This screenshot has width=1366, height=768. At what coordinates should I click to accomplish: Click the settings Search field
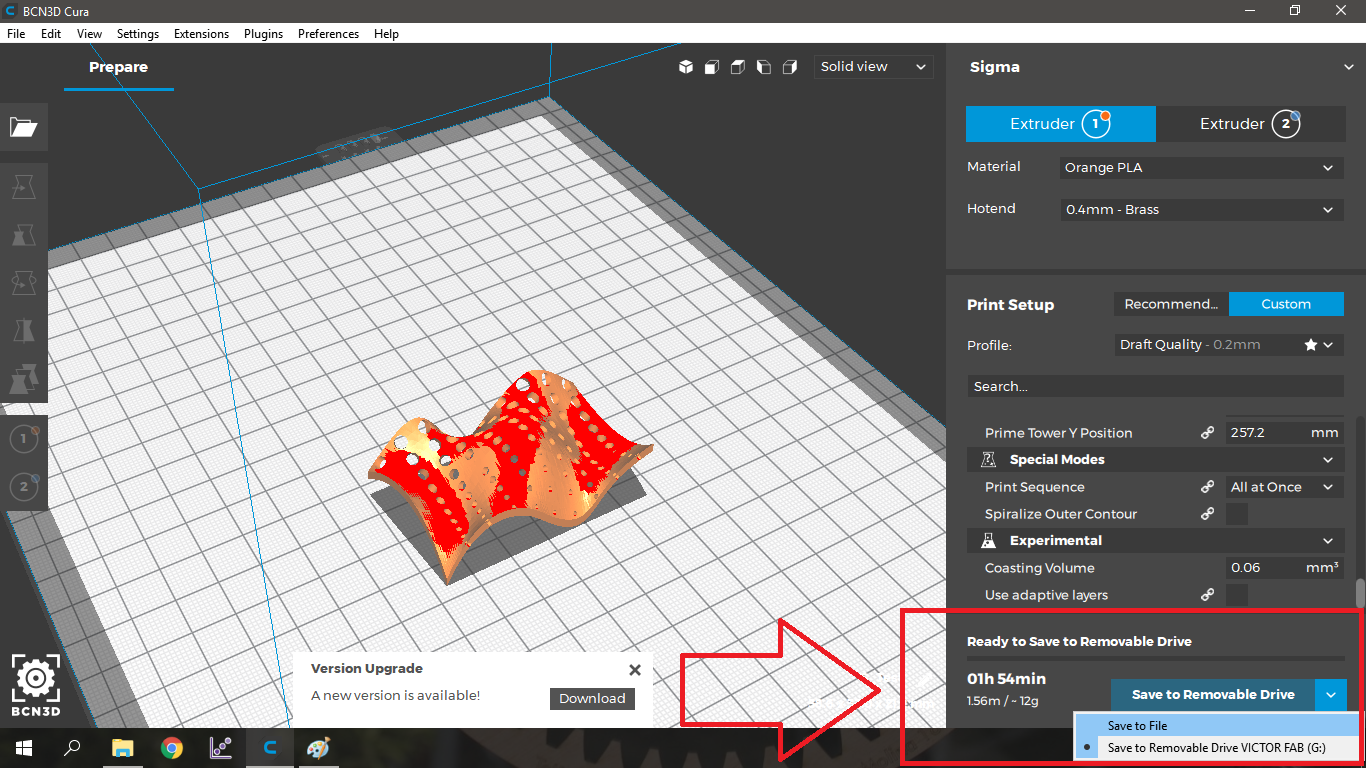(1155, 386)
